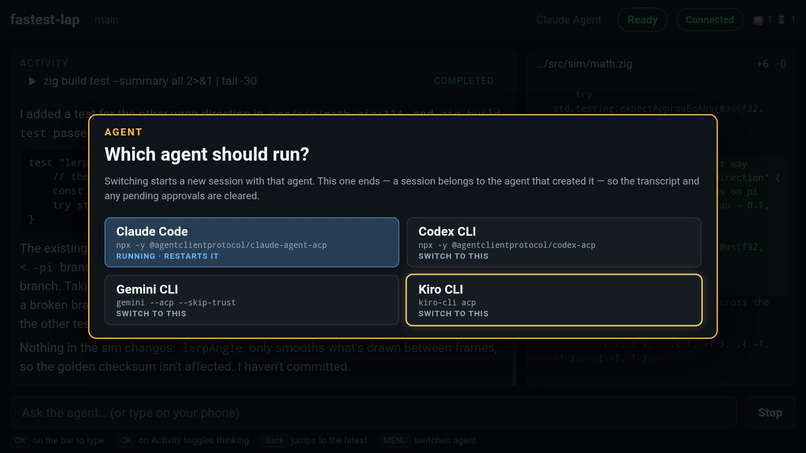Image resolution: width=806 pixels, height=453 pixels.
Task: Click the Connected status pill
Action: point(709,20)
